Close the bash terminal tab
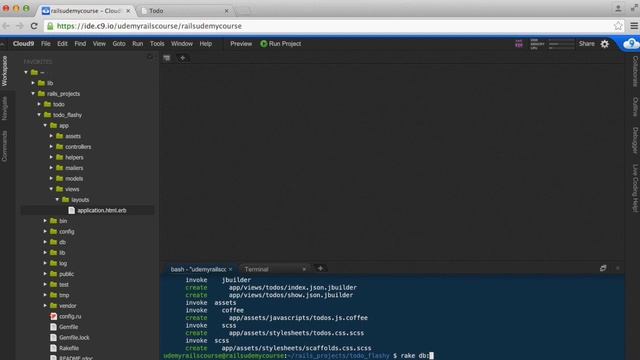The height and width of the screenshot is (360, 640). 230,269
